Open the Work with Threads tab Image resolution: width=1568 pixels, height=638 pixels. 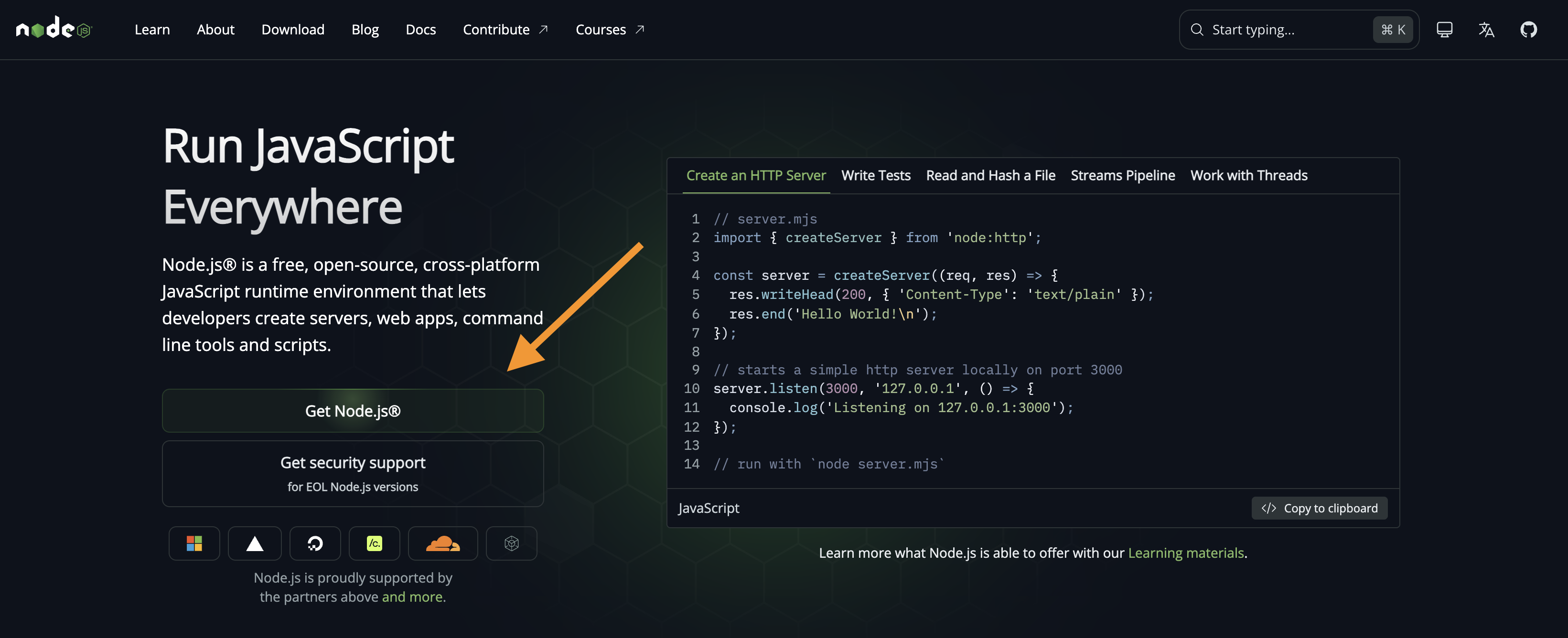[x=1248, y=175]
